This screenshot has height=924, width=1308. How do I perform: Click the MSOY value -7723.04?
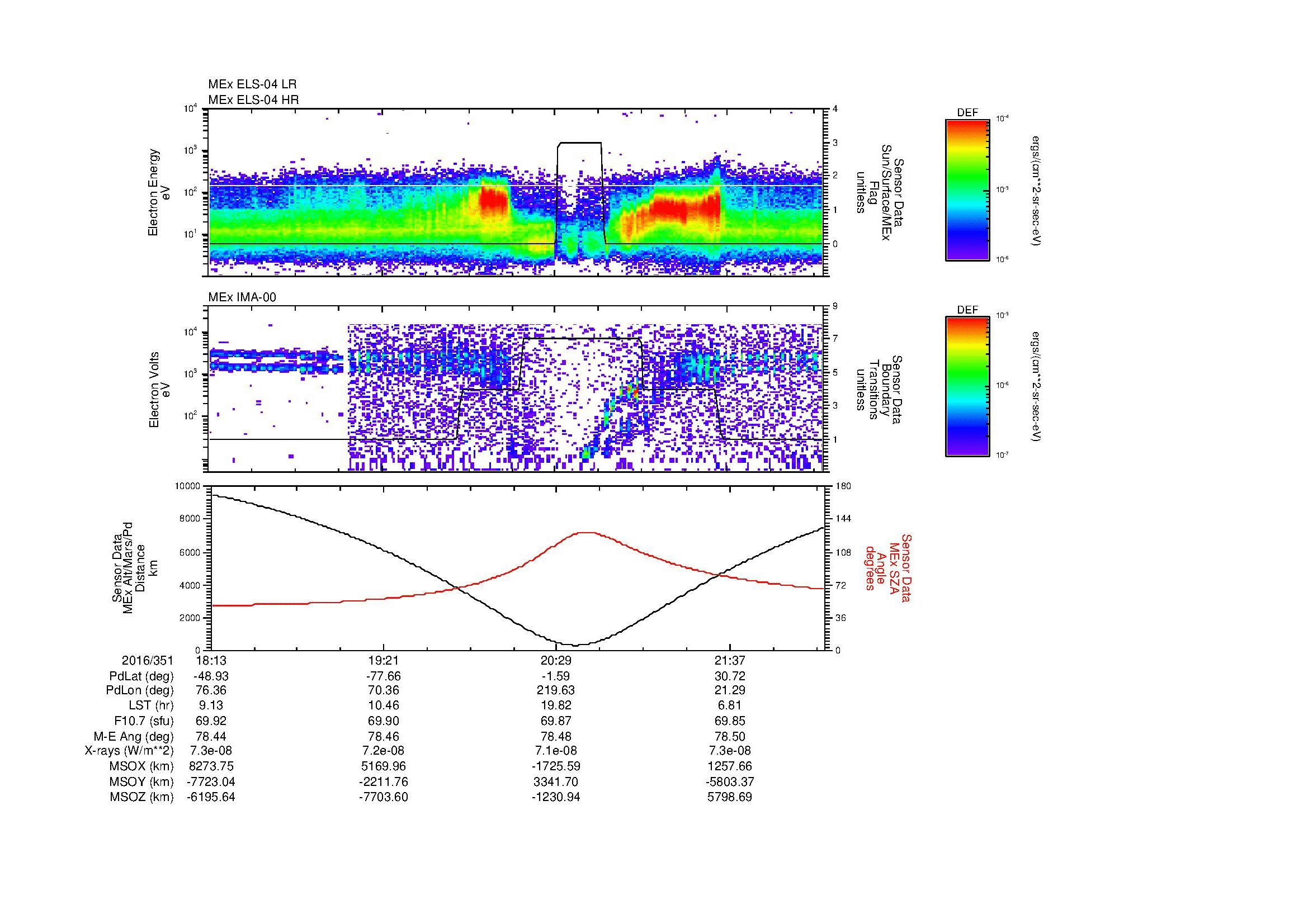pos(211,781)
